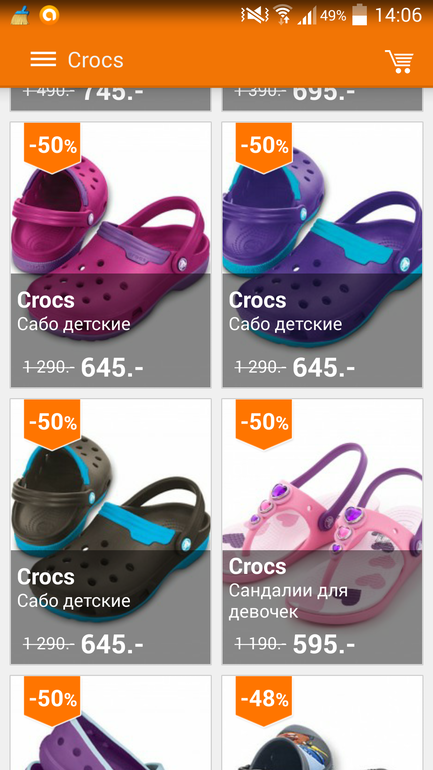The height and width of the screenshot is (770, 433).
Task: Tap the orange circle notification icon
Action: pyautogui.click(x=49, y=15)
